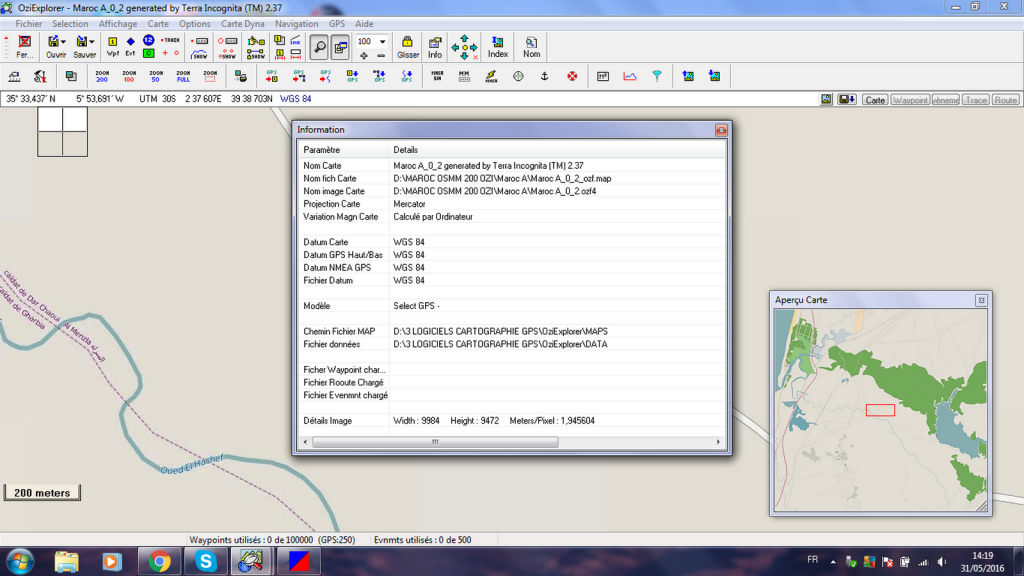Open the Selection menu
Image resolution: width=1024 pixels, height=576 pixels.
tap(70, 24)
